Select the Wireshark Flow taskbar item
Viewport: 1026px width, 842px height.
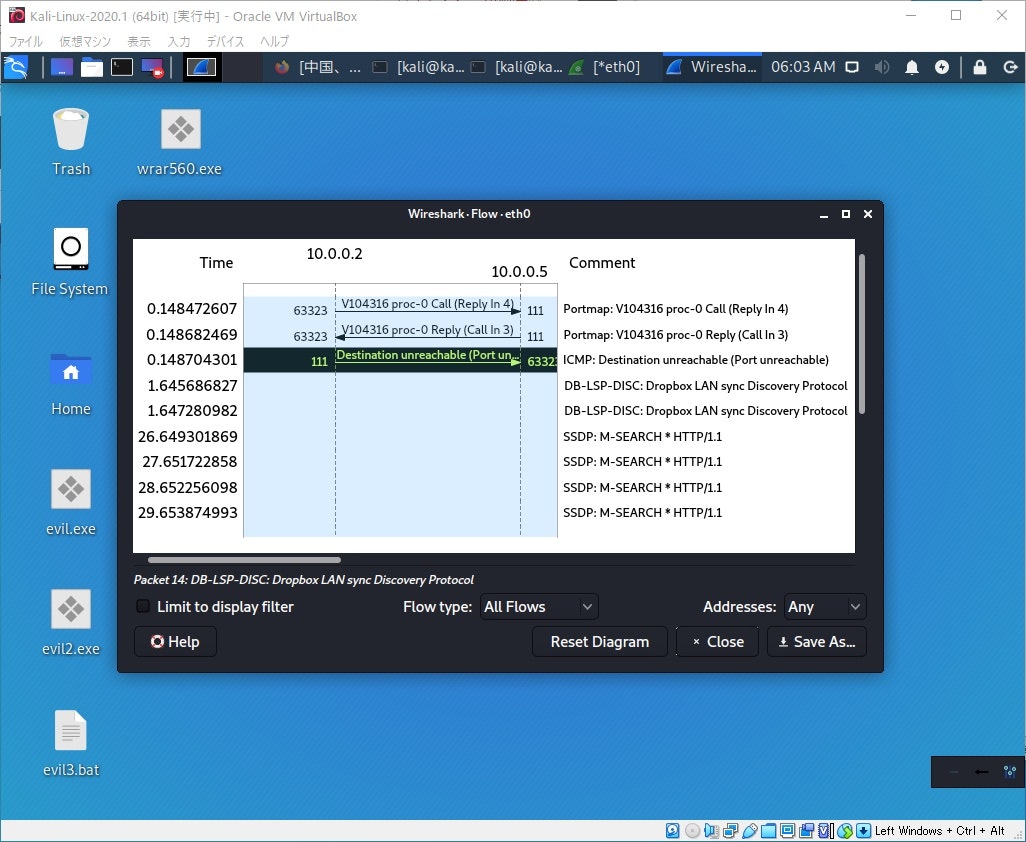[x=711, y=67]
